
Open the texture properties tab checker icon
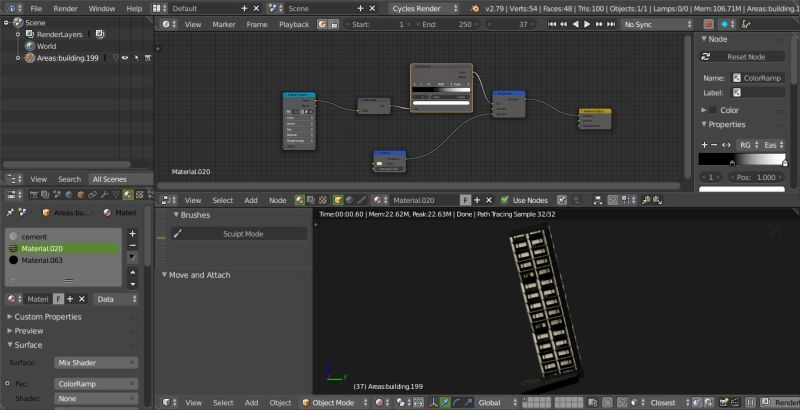click(x=139, y=195)
